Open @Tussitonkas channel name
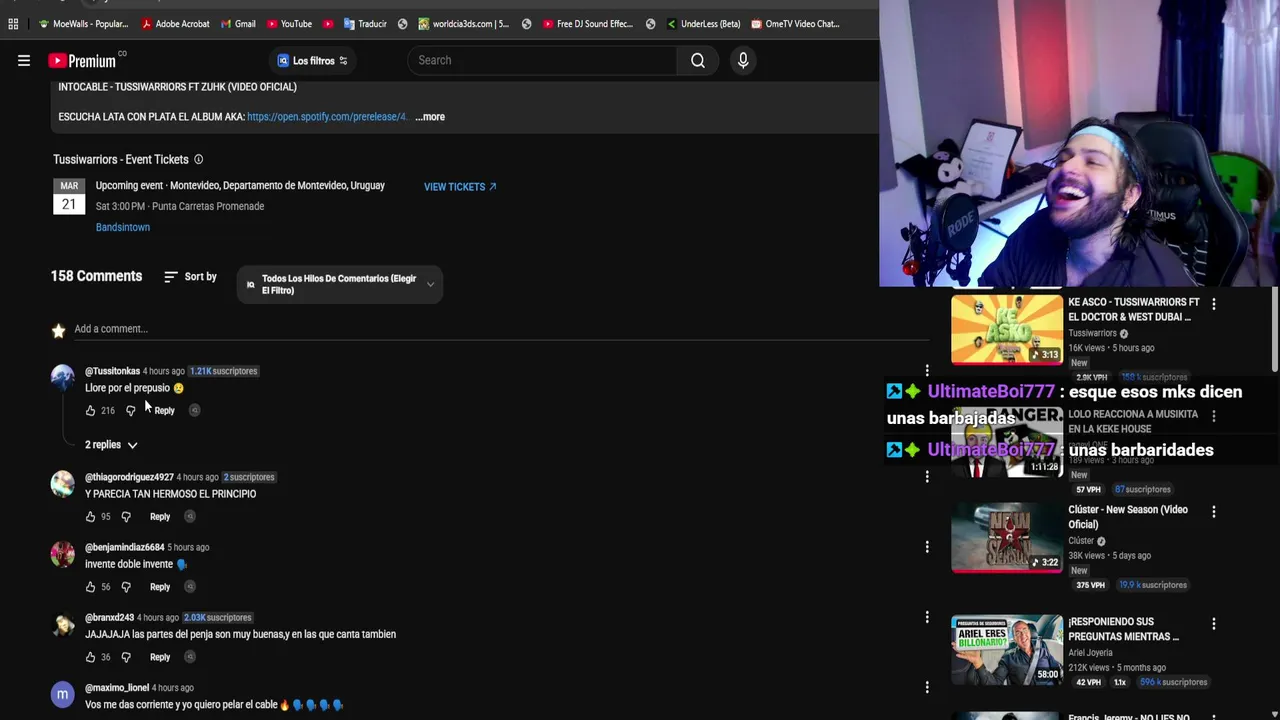Screen dimensions: 1280x720 point(112,371)
